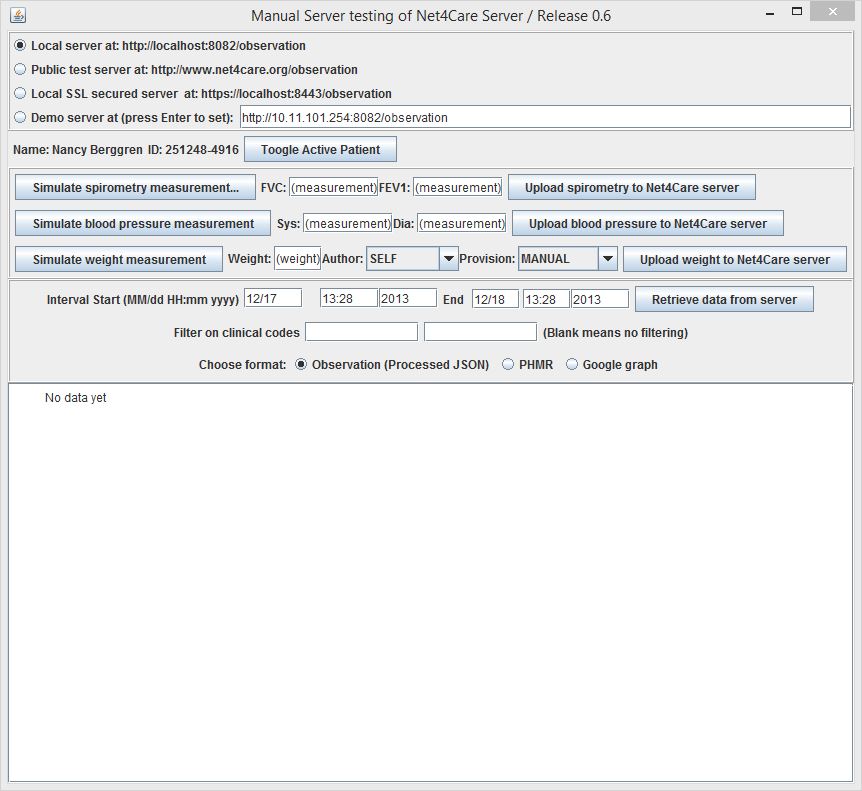862x791 pixels.
Task: Click Upload weight to Net4Care server
Action: 734,259
